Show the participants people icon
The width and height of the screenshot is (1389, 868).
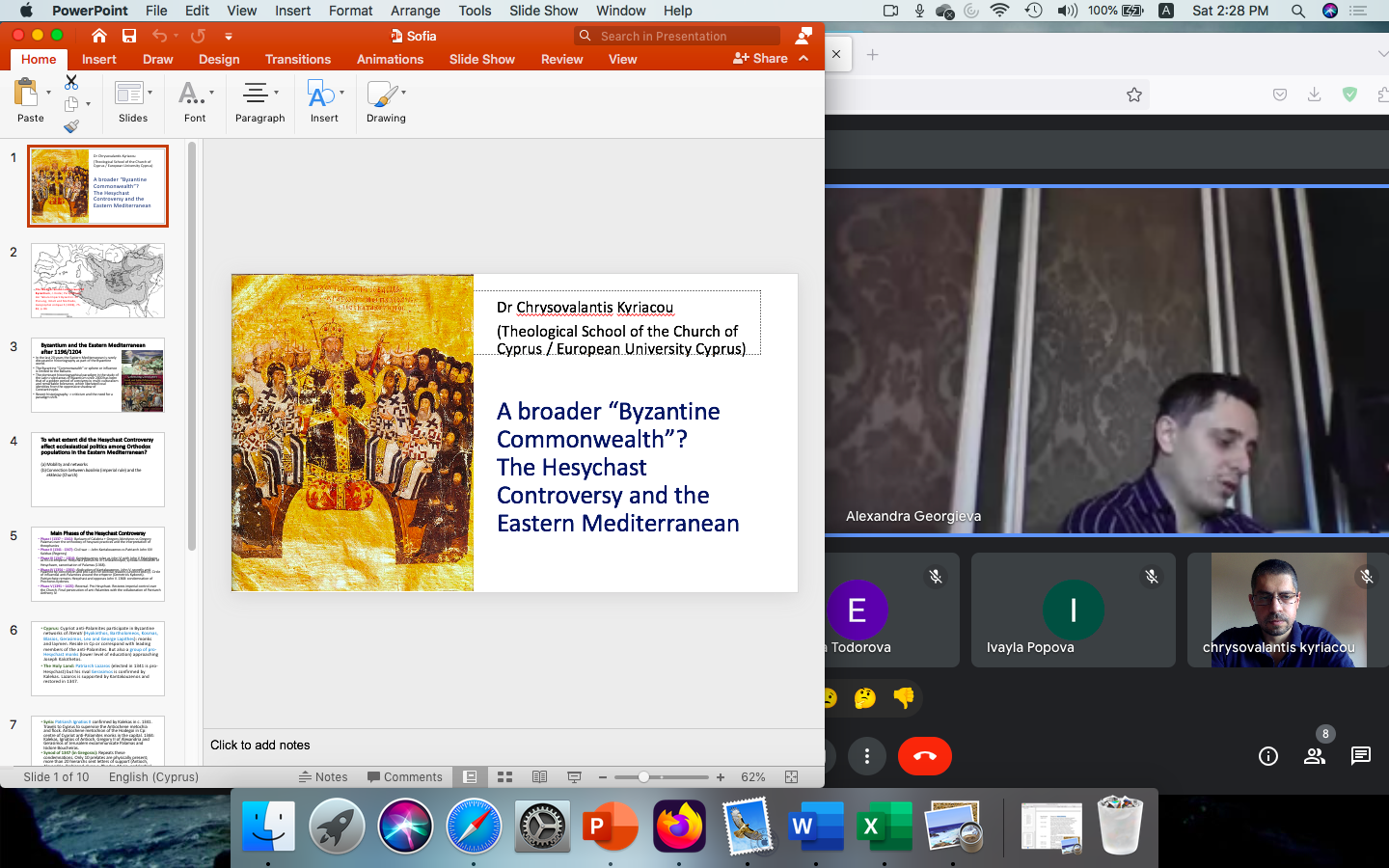point(1314,756)
